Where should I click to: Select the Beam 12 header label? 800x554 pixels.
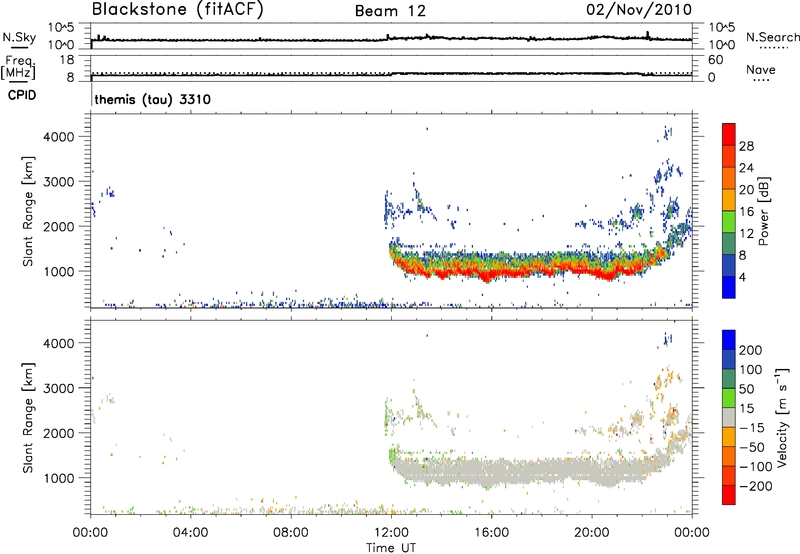pyautogui.click(x=390, y=11)
